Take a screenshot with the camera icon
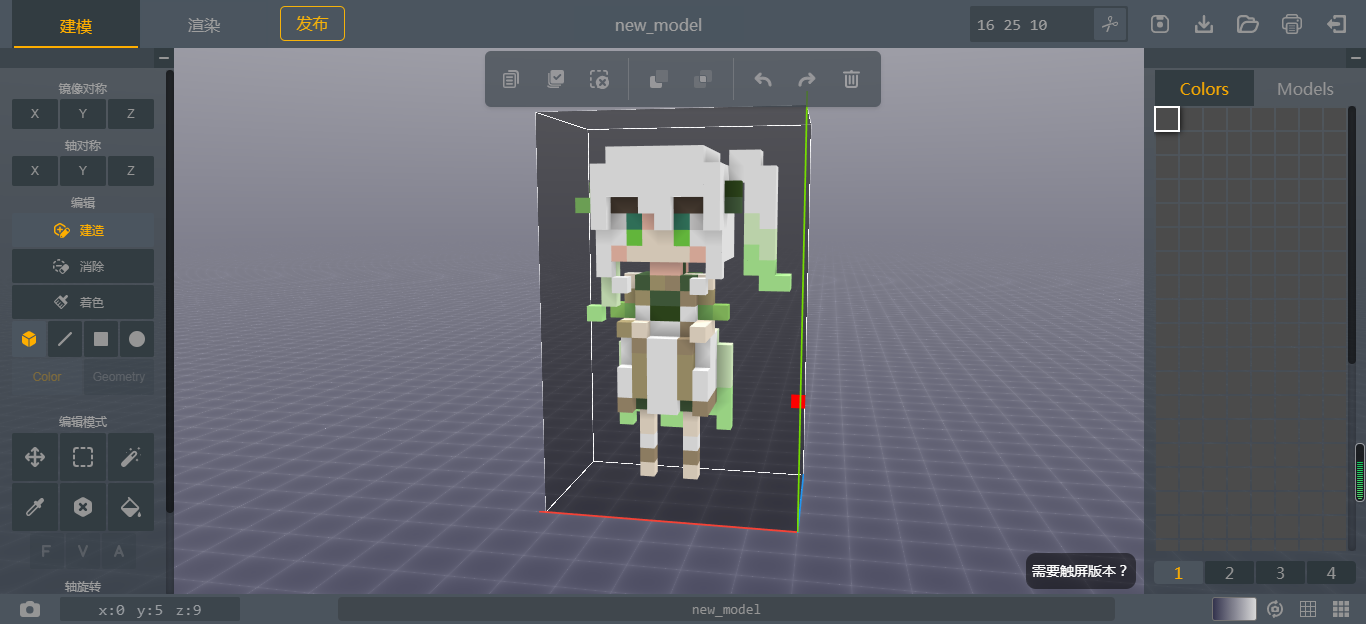 click(x=30, y=609)
